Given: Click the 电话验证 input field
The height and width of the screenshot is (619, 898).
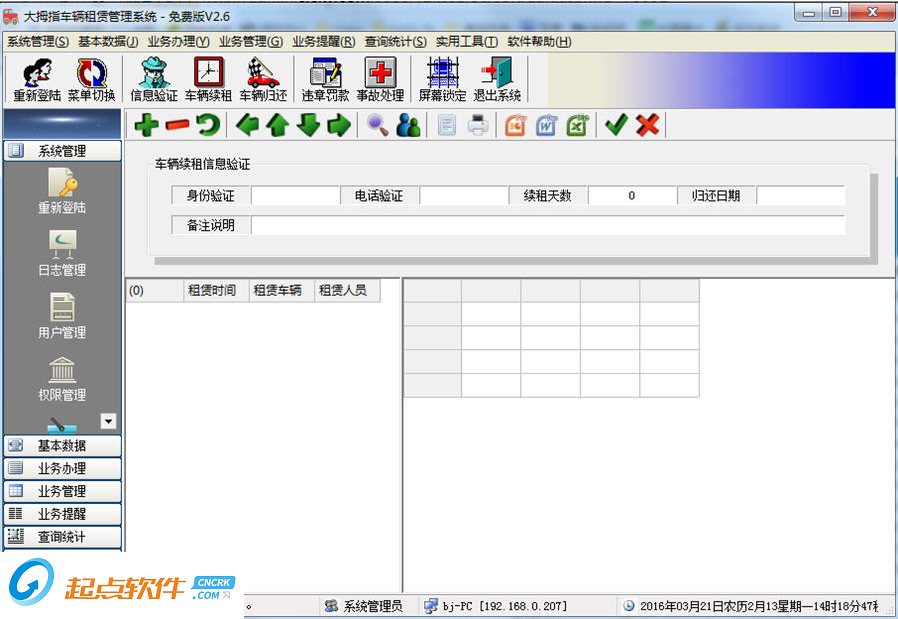Looking at the screenshot, I should [464, 196].
